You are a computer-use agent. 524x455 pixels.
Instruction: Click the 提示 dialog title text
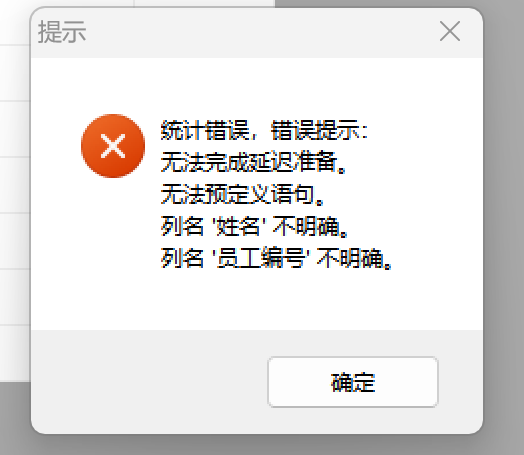pos(62,32)
